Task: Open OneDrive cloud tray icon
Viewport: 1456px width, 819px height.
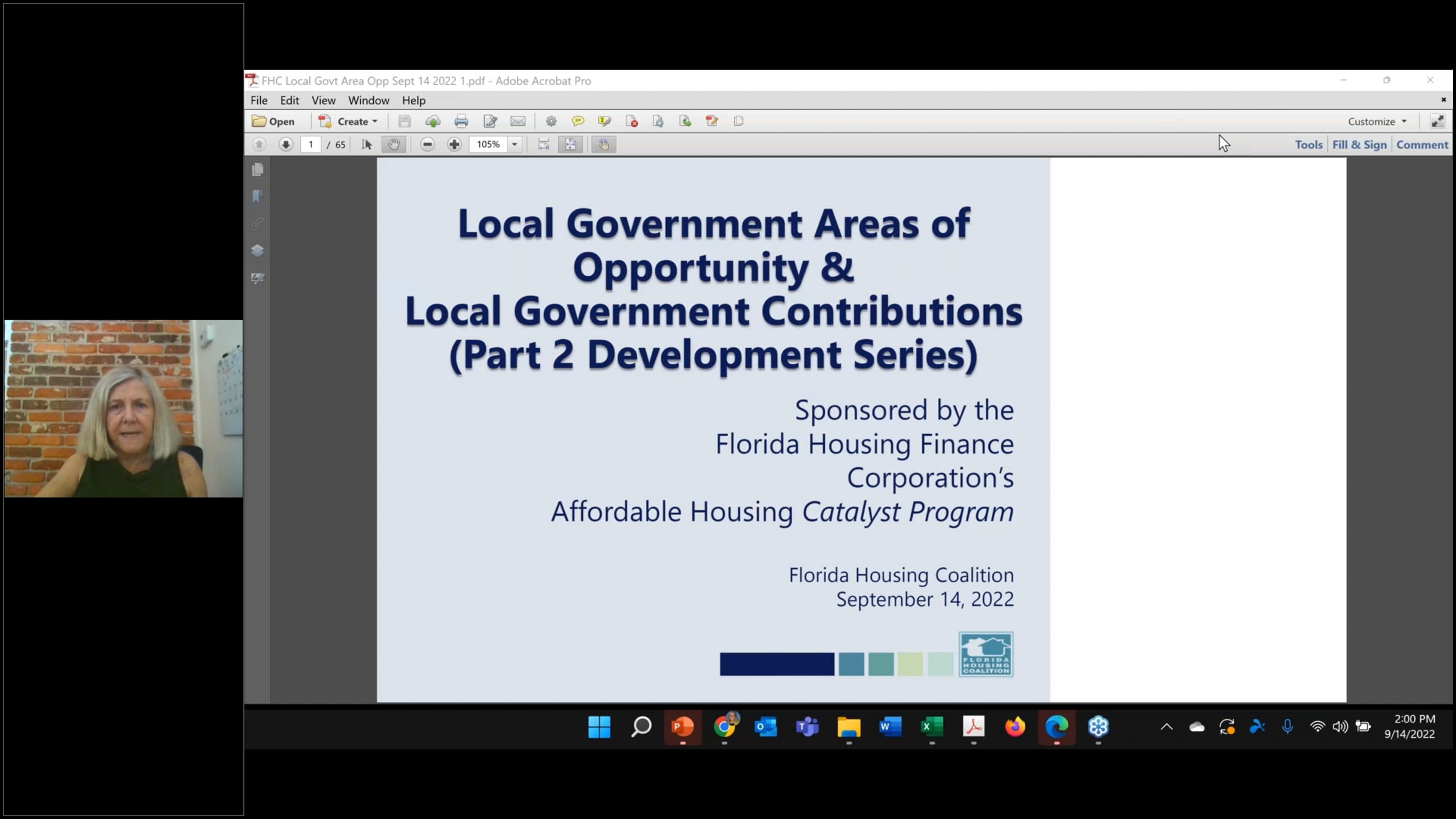Action: point(1196,727)
